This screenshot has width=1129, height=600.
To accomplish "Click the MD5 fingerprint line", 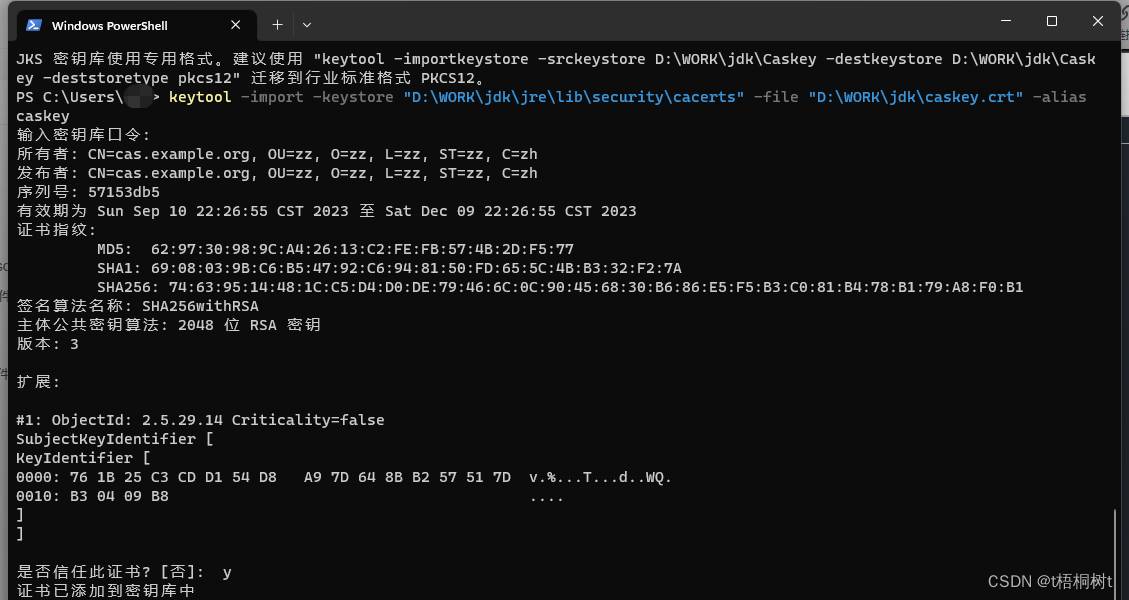I will click(335, 249).
